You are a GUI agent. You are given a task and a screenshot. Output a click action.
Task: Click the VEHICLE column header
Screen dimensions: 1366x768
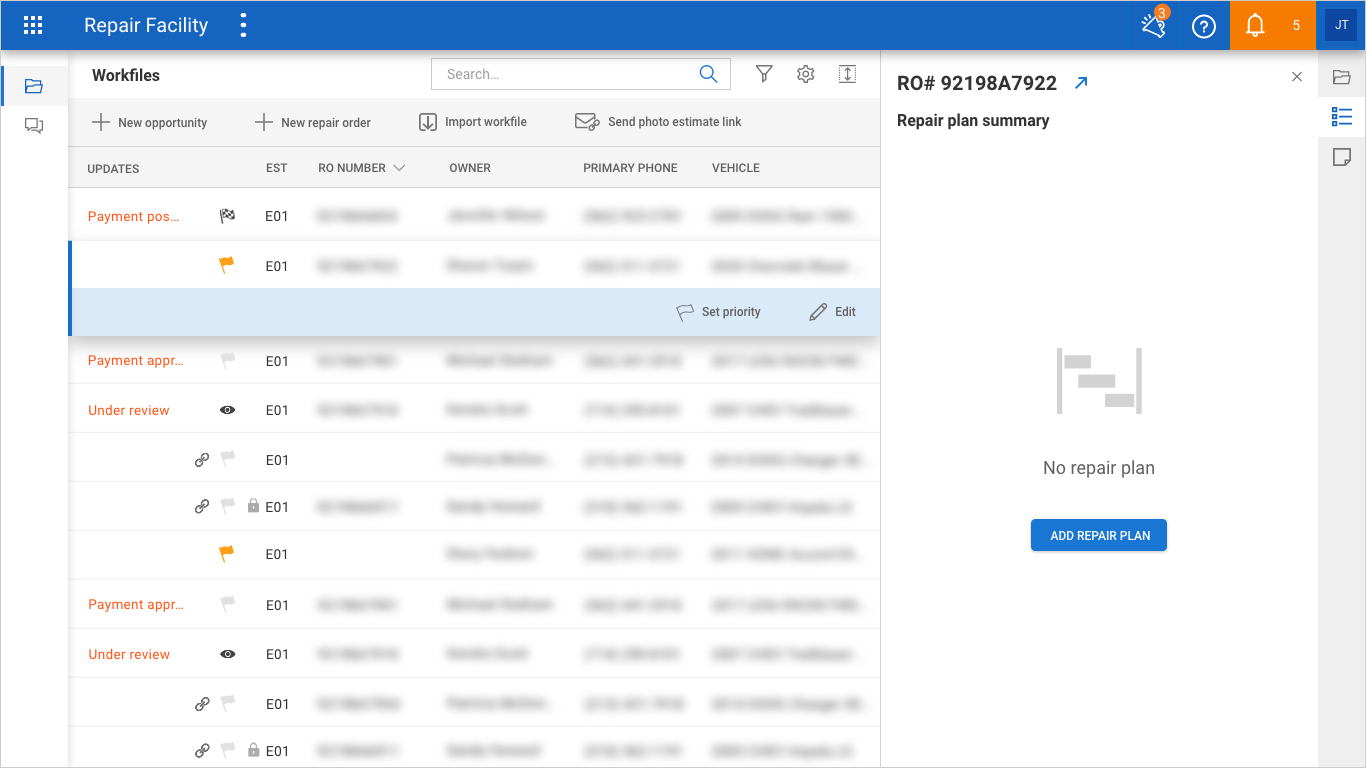(736, 168)
